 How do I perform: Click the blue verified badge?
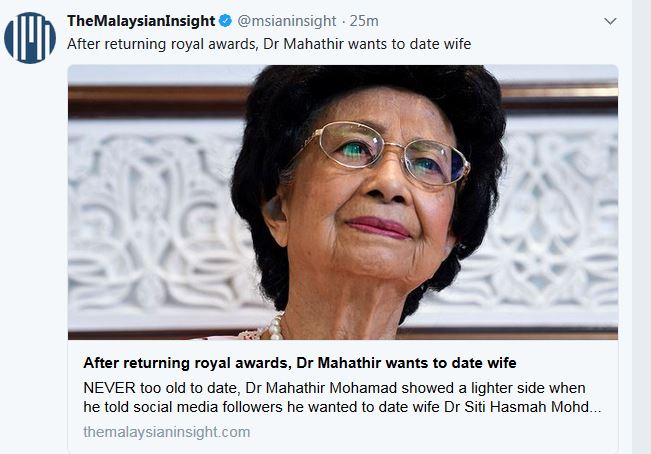pyautogui.click(x=226, y=21)
